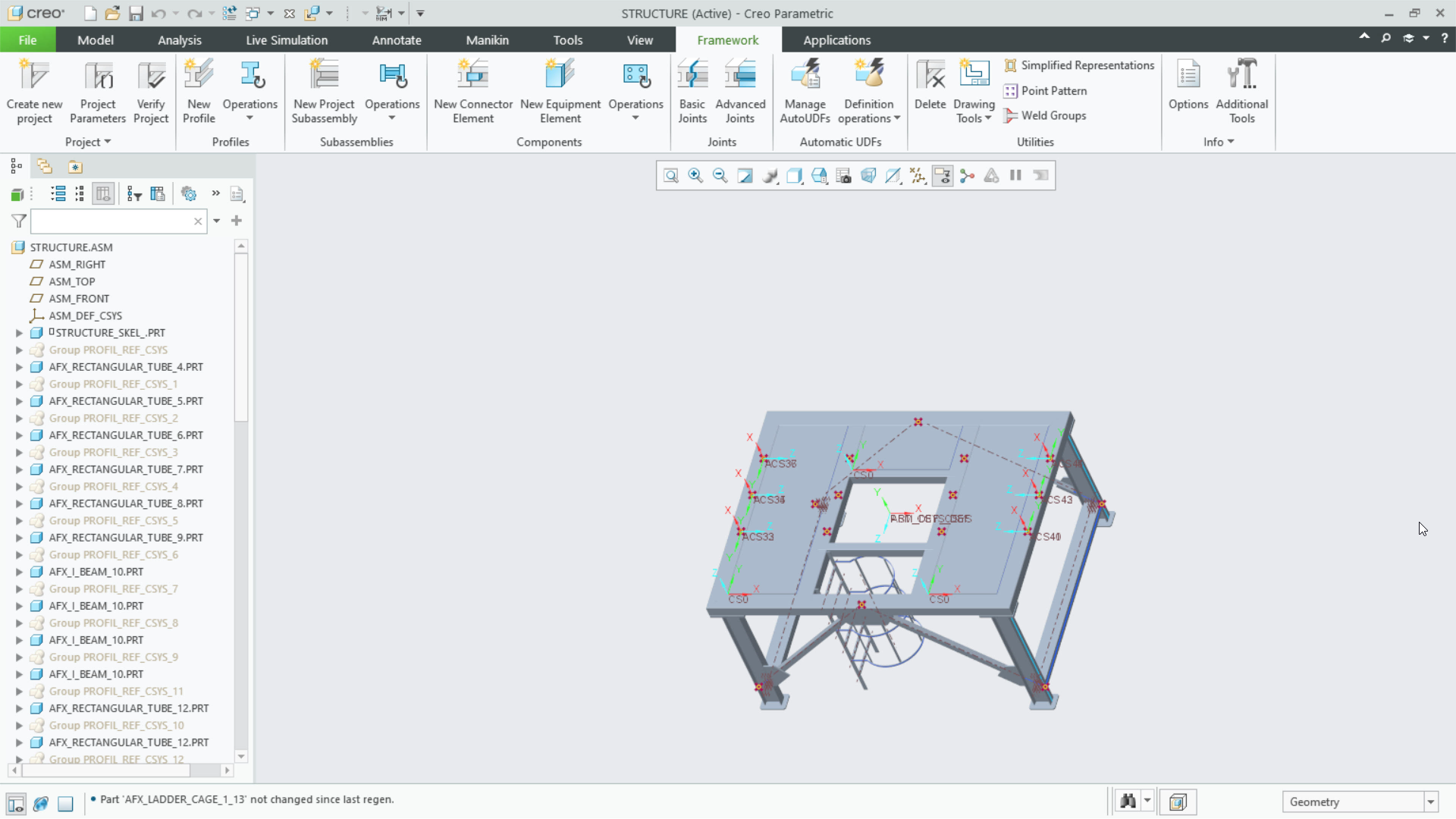1456x819 pixels.
Task: Open Advanced Joints tool
Action: pos(740,92)
